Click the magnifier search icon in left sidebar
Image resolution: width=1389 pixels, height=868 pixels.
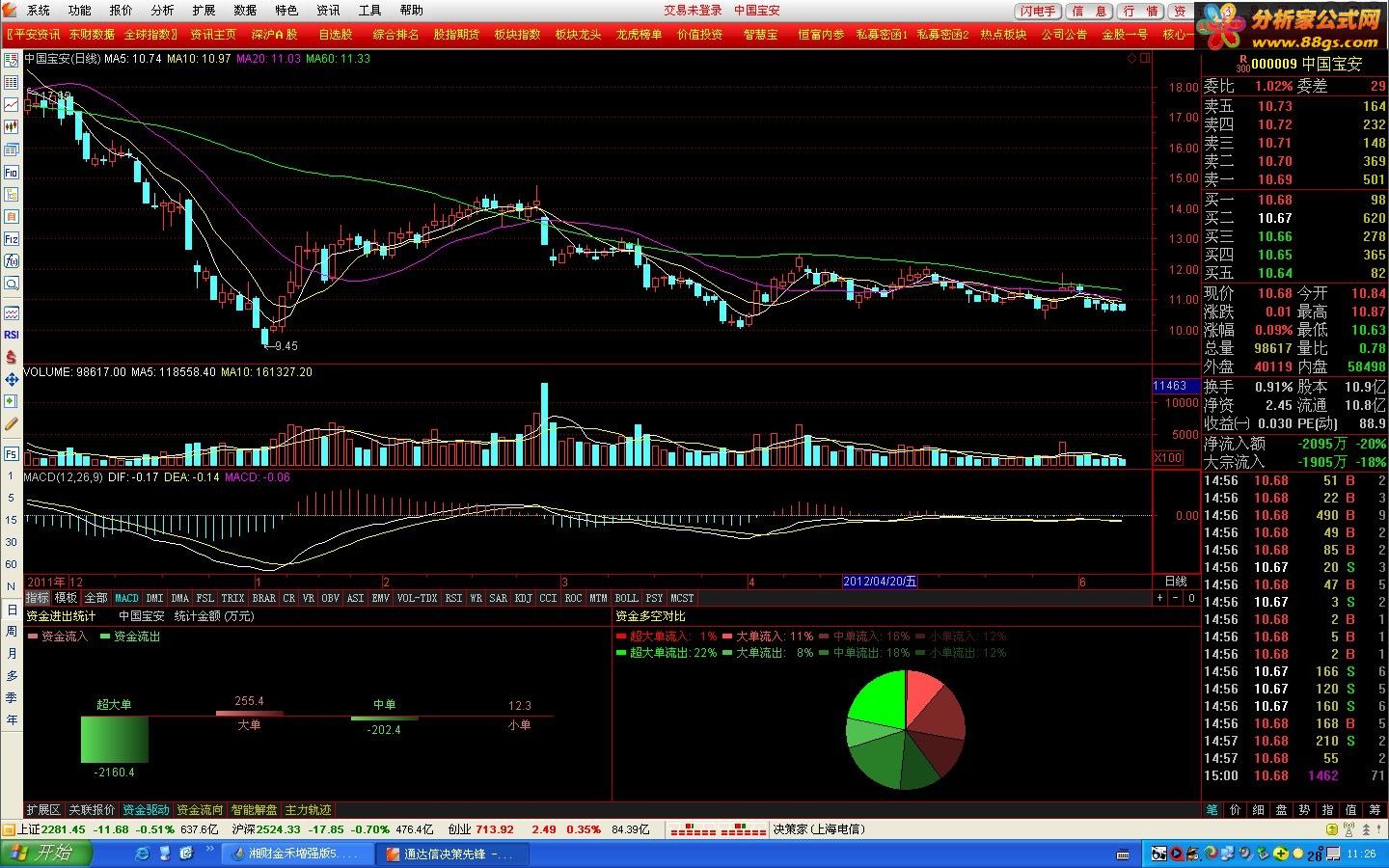[x=12, y=283]
